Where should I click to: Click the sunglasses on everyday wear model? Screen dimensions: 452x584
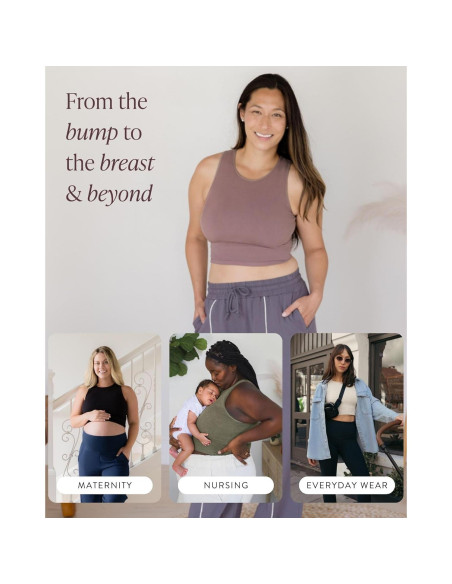[x=343, y=360]
